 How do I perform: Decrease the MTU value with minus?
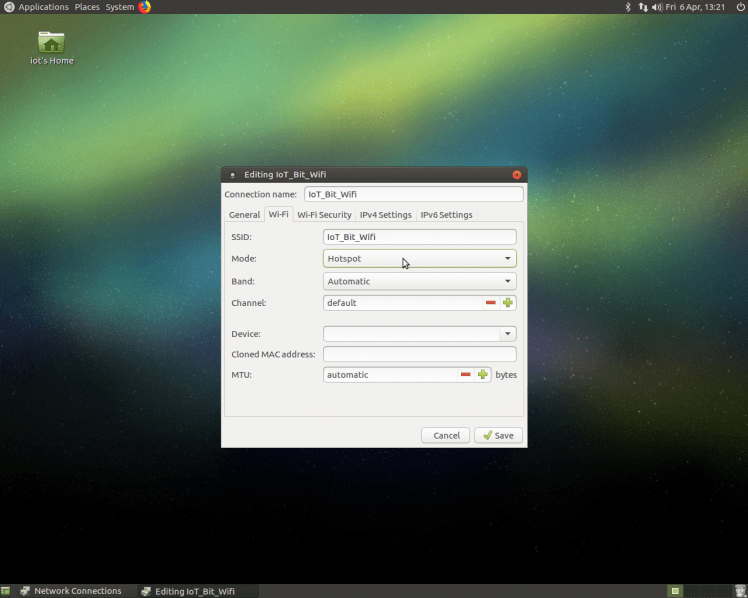[x=466, y=375]
